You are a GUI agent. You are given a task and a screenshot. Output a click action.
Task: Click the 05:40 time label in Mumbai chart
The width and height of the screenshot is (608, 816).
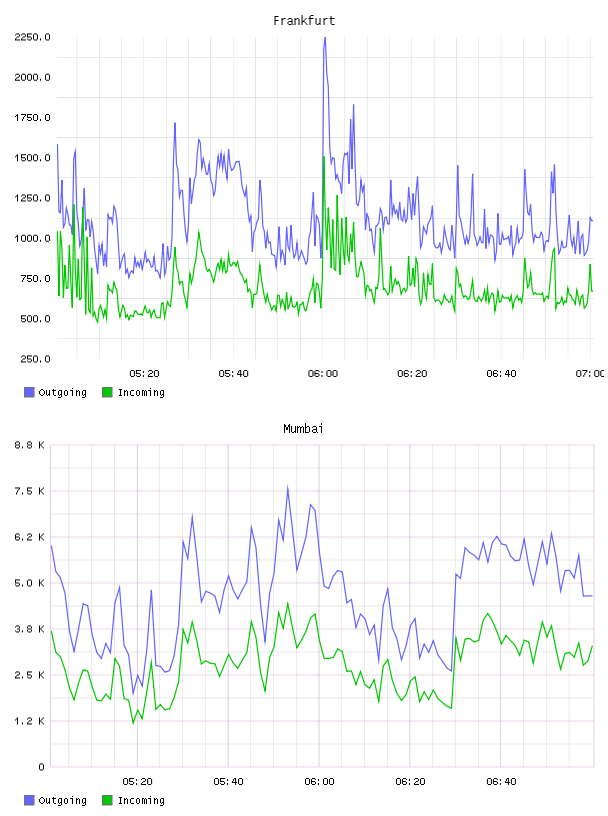(x=228, y=782)
